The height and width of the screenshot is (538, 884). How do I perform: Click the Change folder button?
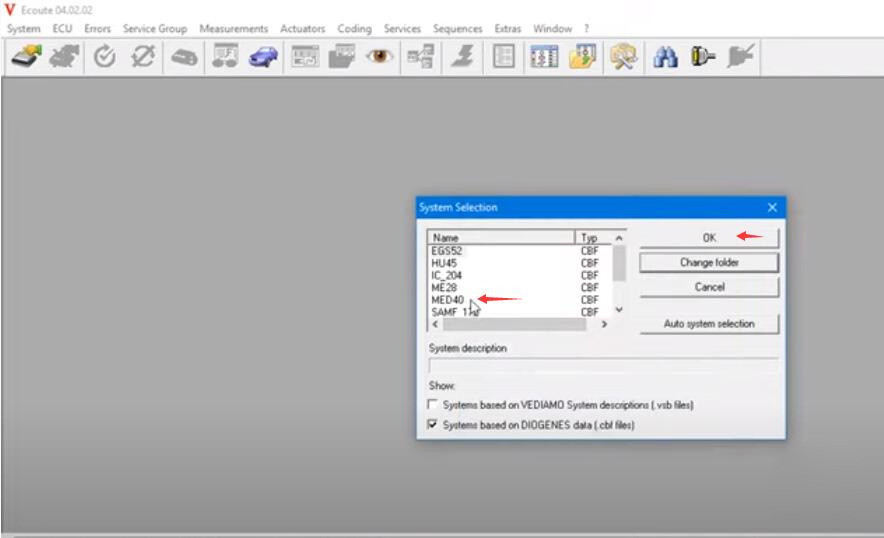(x=709, y=263)
